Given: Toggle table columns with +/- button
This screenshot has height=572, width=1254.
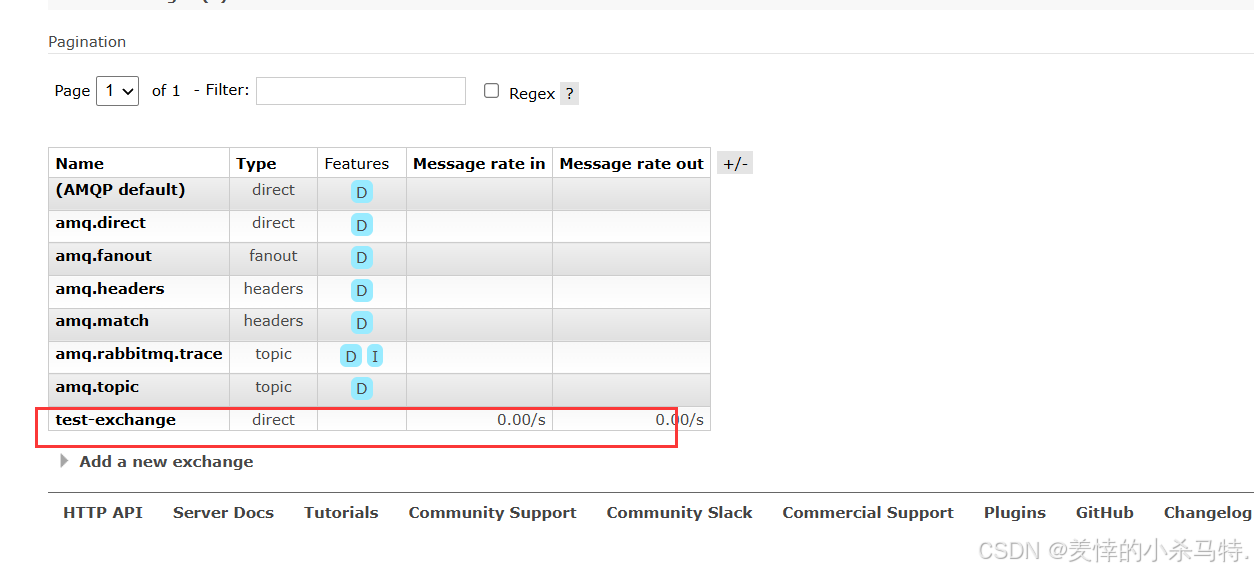Looking at the screenshot, I should pos(735,164).
